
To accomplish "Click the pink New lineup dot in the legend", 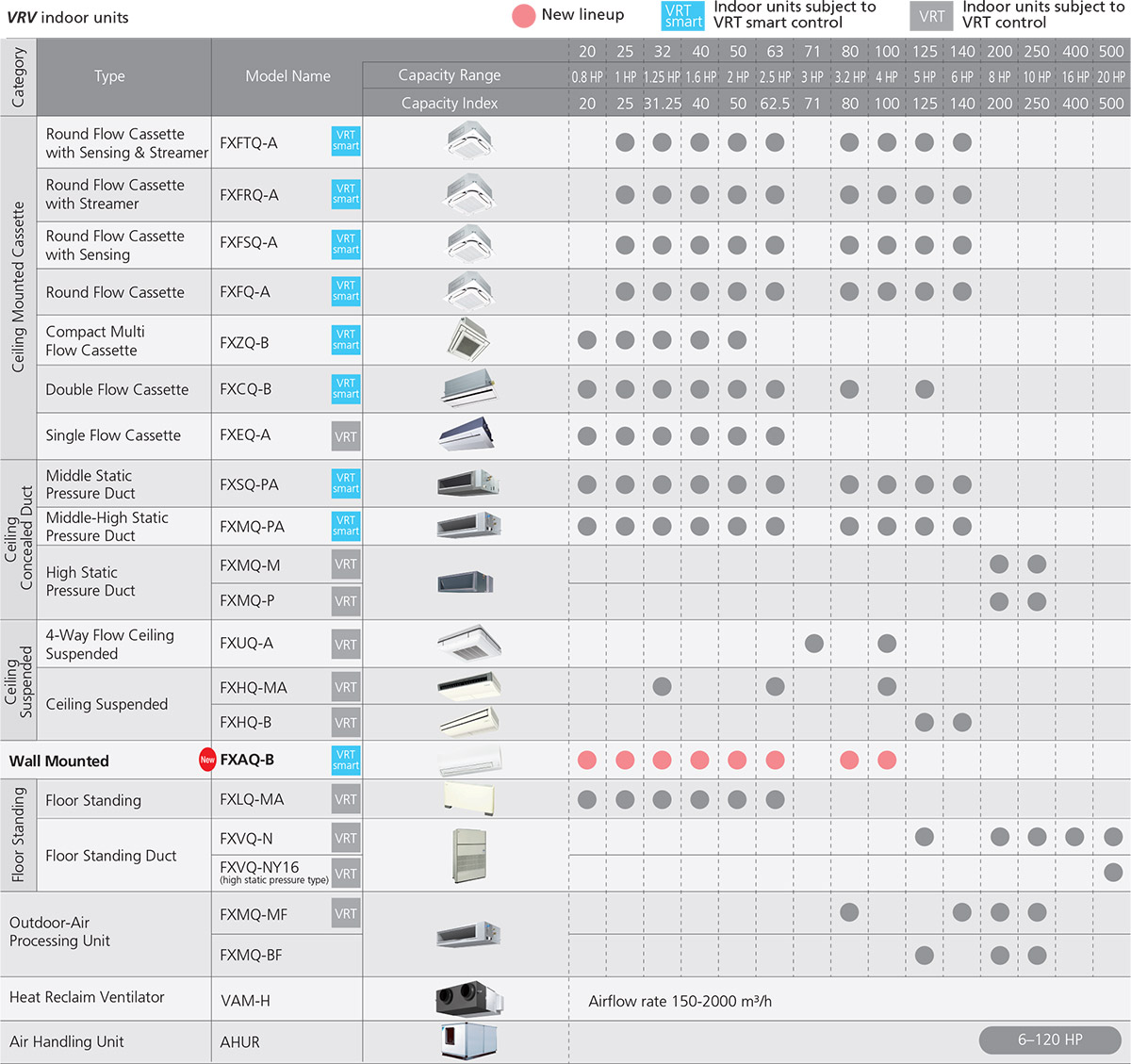I will 524,16.
